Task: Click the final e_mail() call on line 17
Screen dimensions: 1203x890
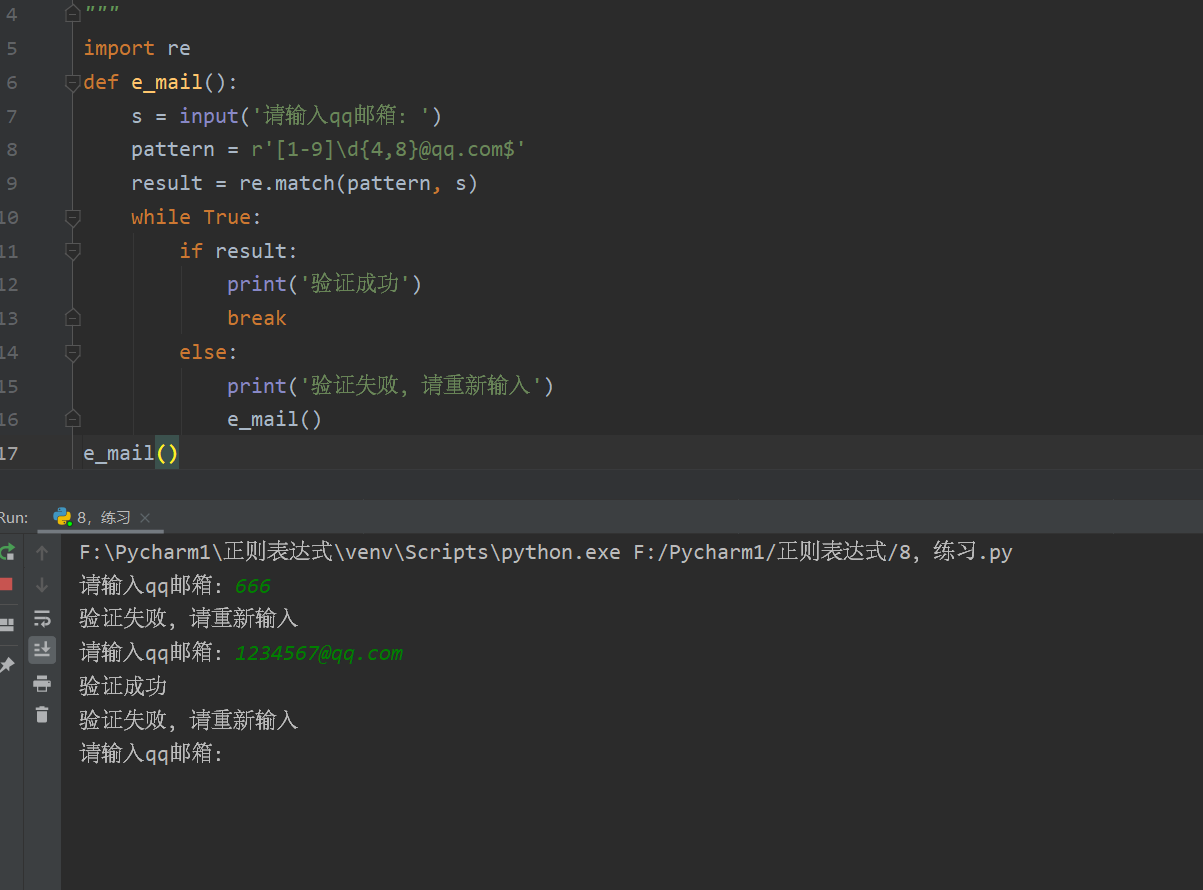Action: point(131,453)
